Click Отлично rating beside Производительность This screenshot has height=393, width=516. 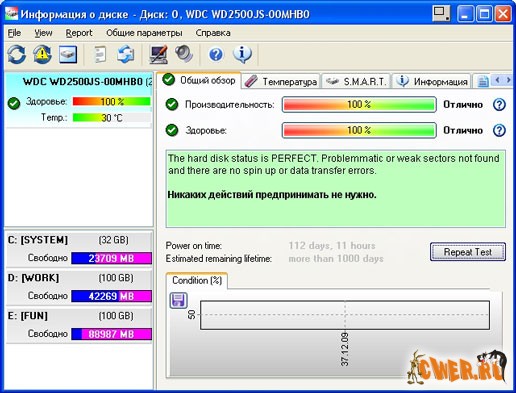point(463,105)
